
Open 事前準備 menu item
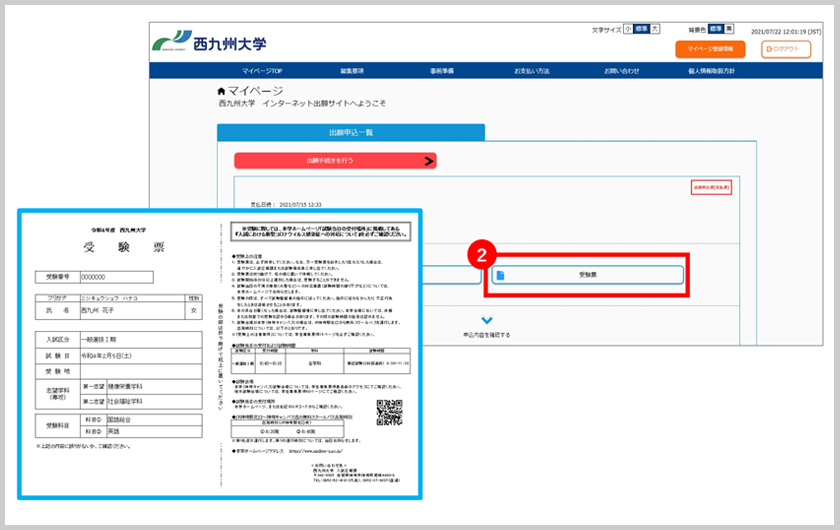click(x=442, y=71)
